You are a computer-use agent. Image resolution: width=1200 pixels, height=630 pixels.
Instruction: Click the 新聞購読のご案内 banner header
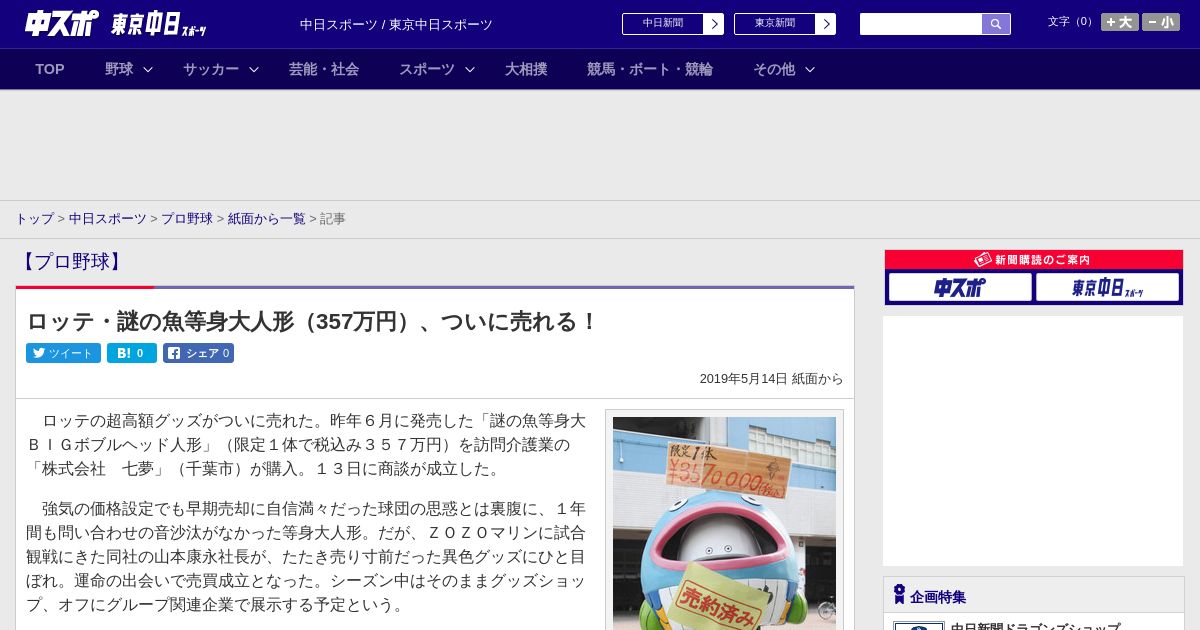click(1034, 259)
